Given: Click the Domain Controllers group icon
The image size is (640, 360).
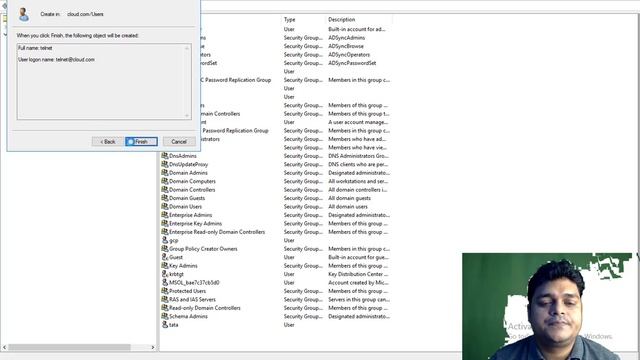Looking at the screenshot, I should click(x=165, y=189).
